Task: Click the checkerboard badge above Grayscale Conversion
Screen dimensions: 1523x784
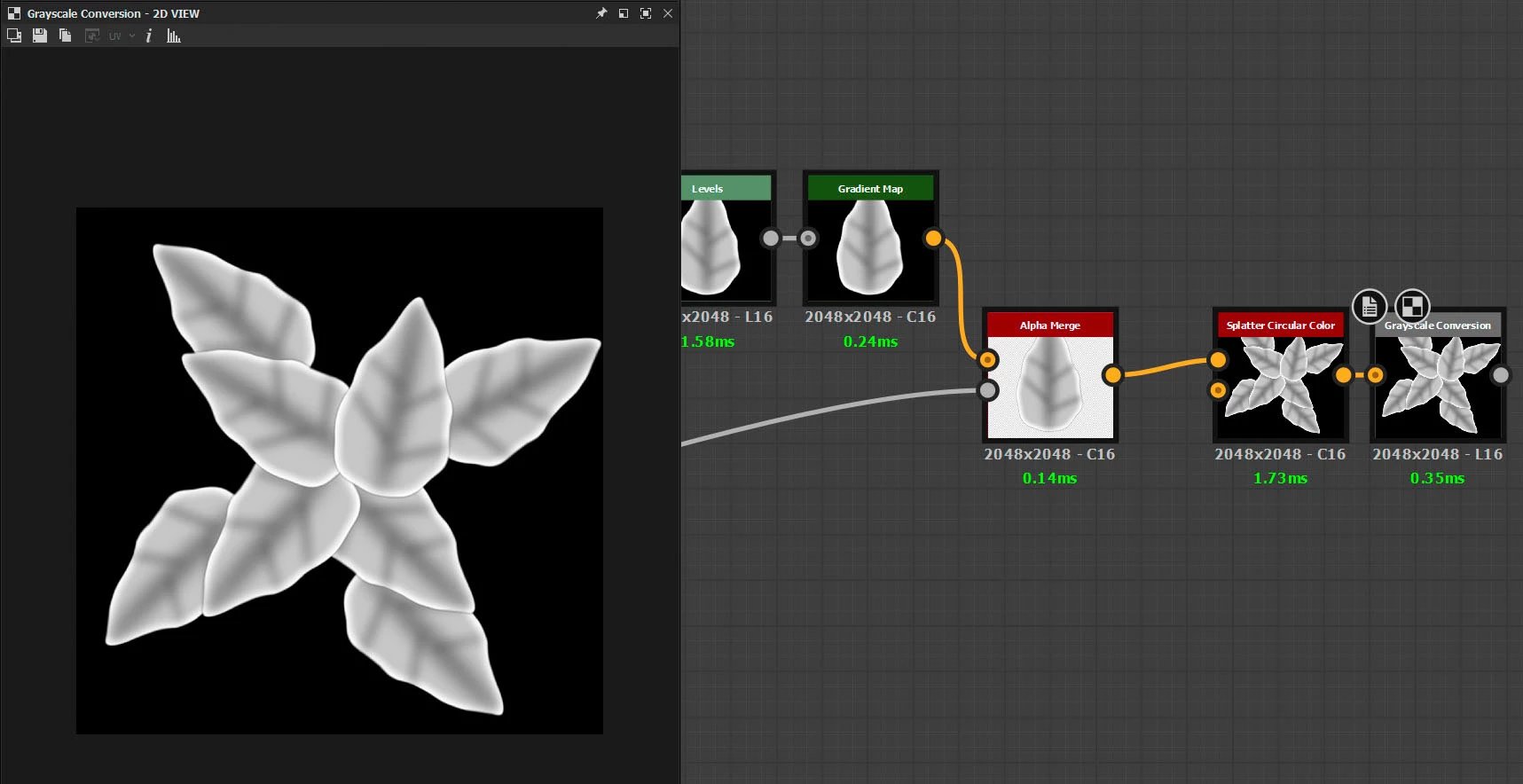Action: pyautogui.click(x=1412, y=307)
